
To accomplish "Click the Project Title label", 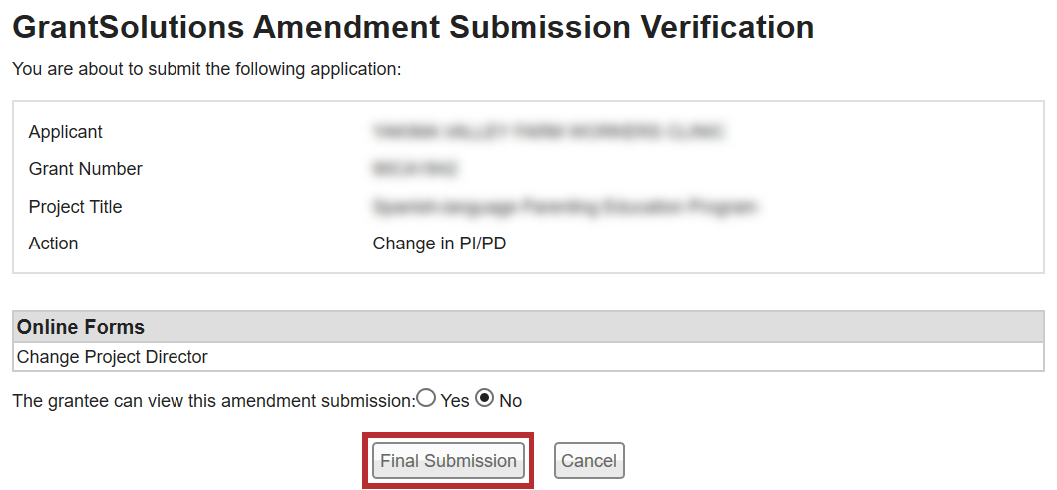I will (76, 207).
